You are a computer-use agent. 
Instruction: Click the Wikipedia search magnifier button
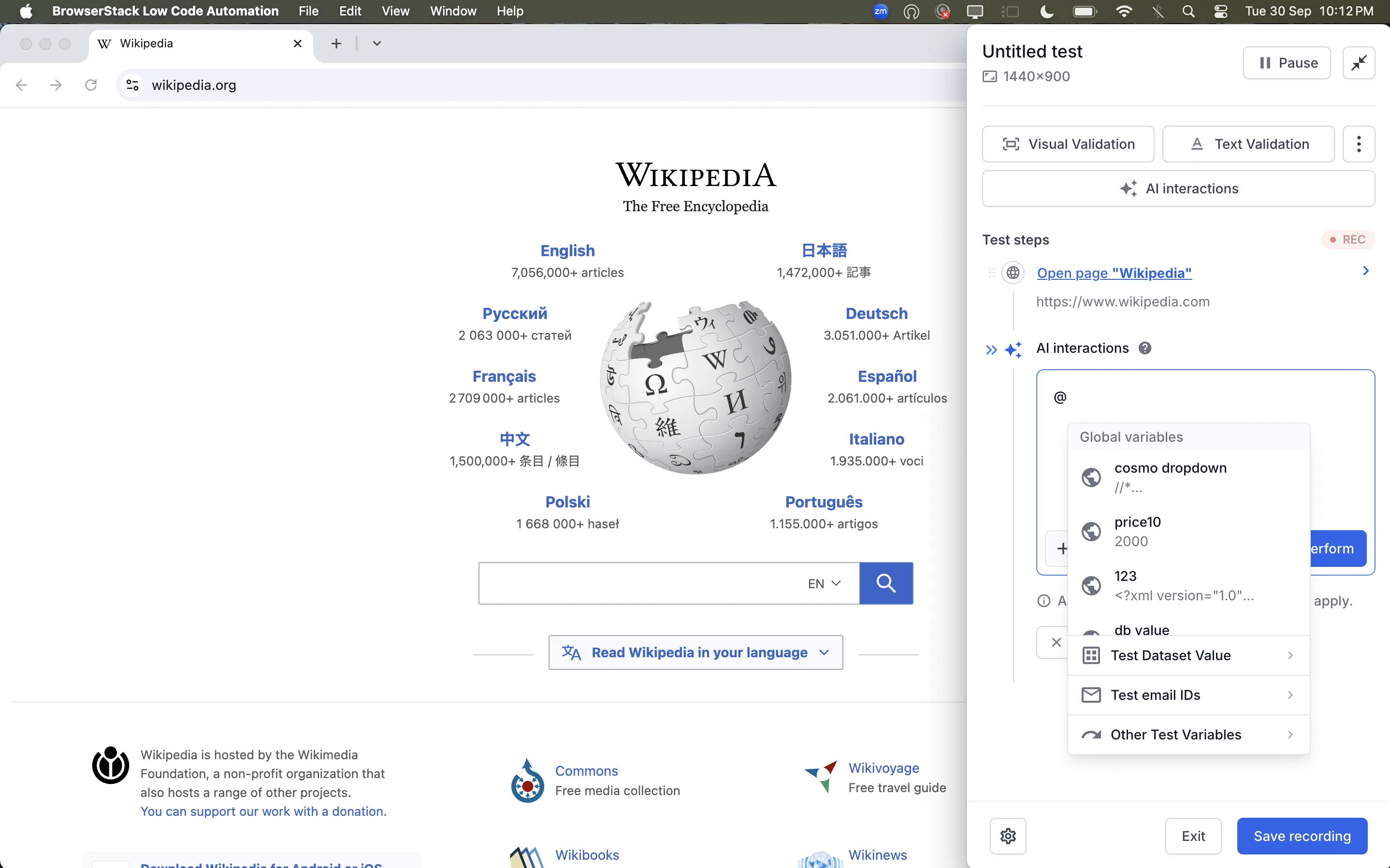pyautogui.click(x=885, y=583)
